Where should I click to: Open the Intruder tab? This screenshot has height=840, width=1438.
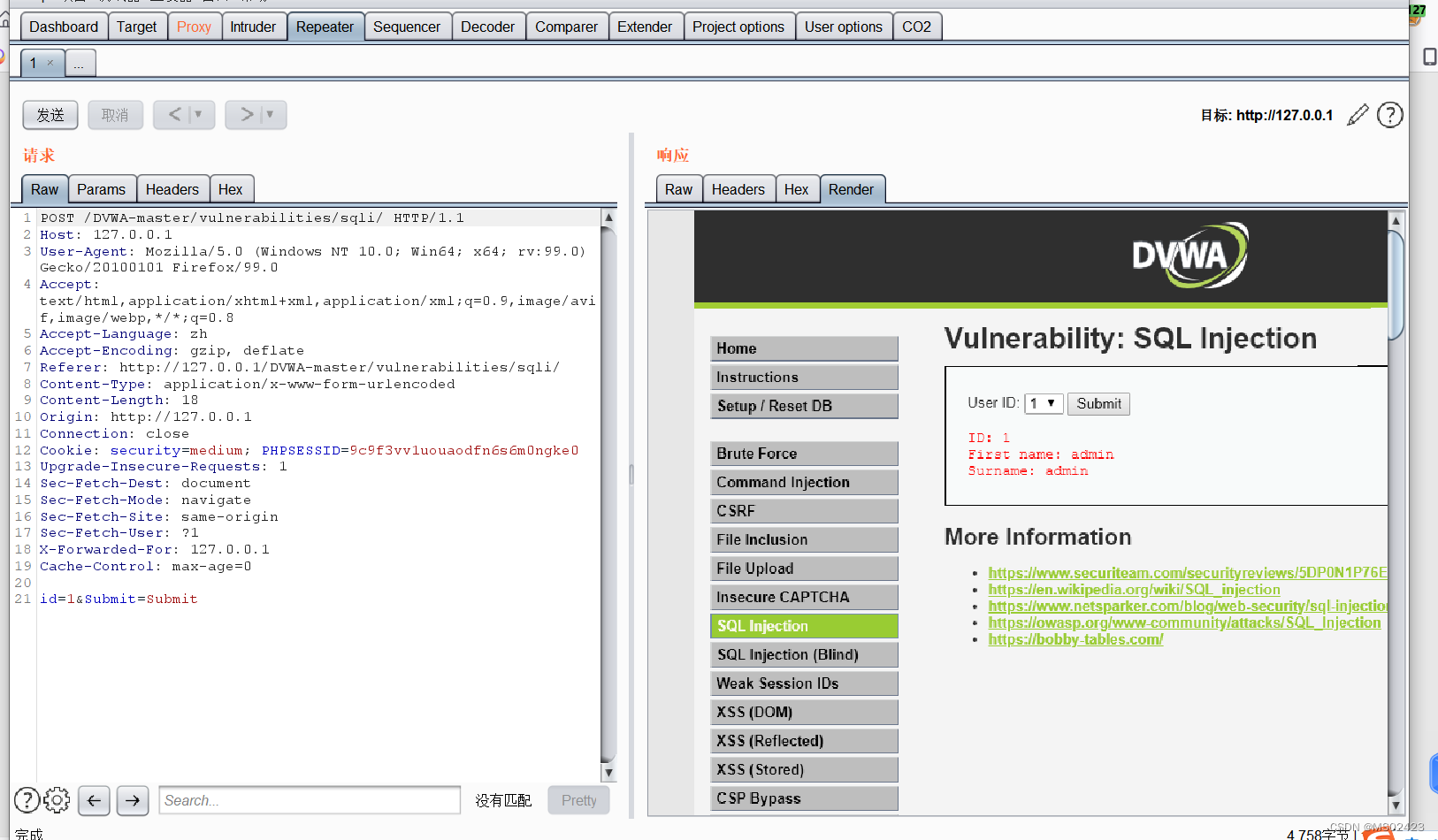[253, 27]
